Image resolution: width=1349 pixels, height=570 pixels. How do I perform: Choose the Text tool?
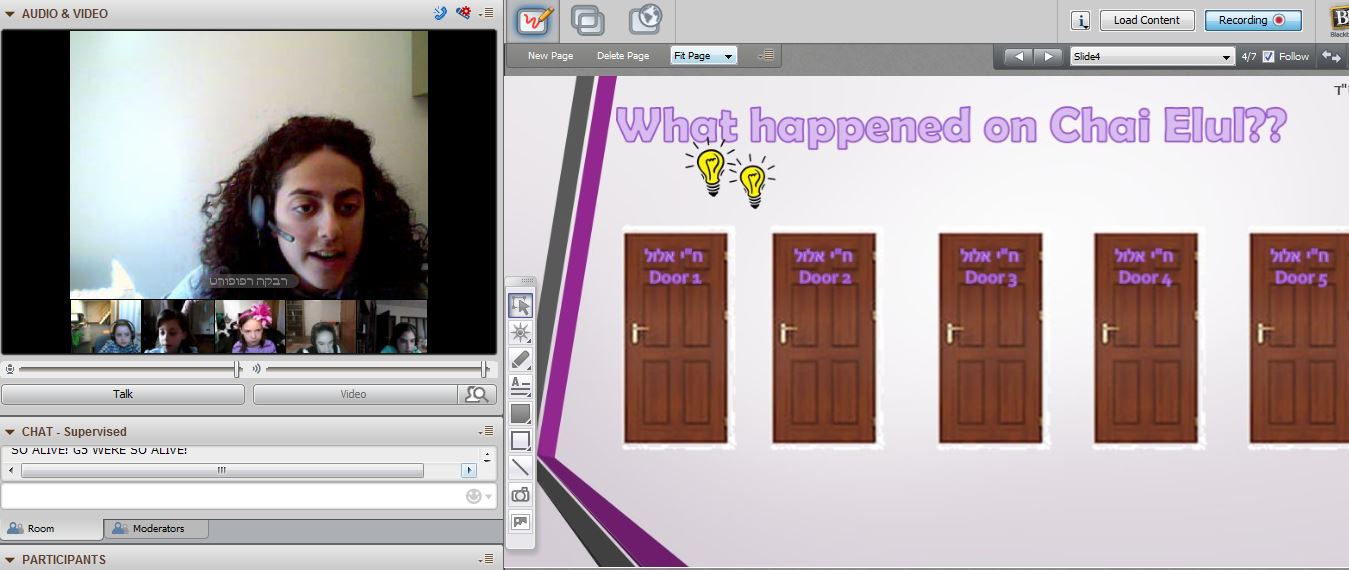520,386
